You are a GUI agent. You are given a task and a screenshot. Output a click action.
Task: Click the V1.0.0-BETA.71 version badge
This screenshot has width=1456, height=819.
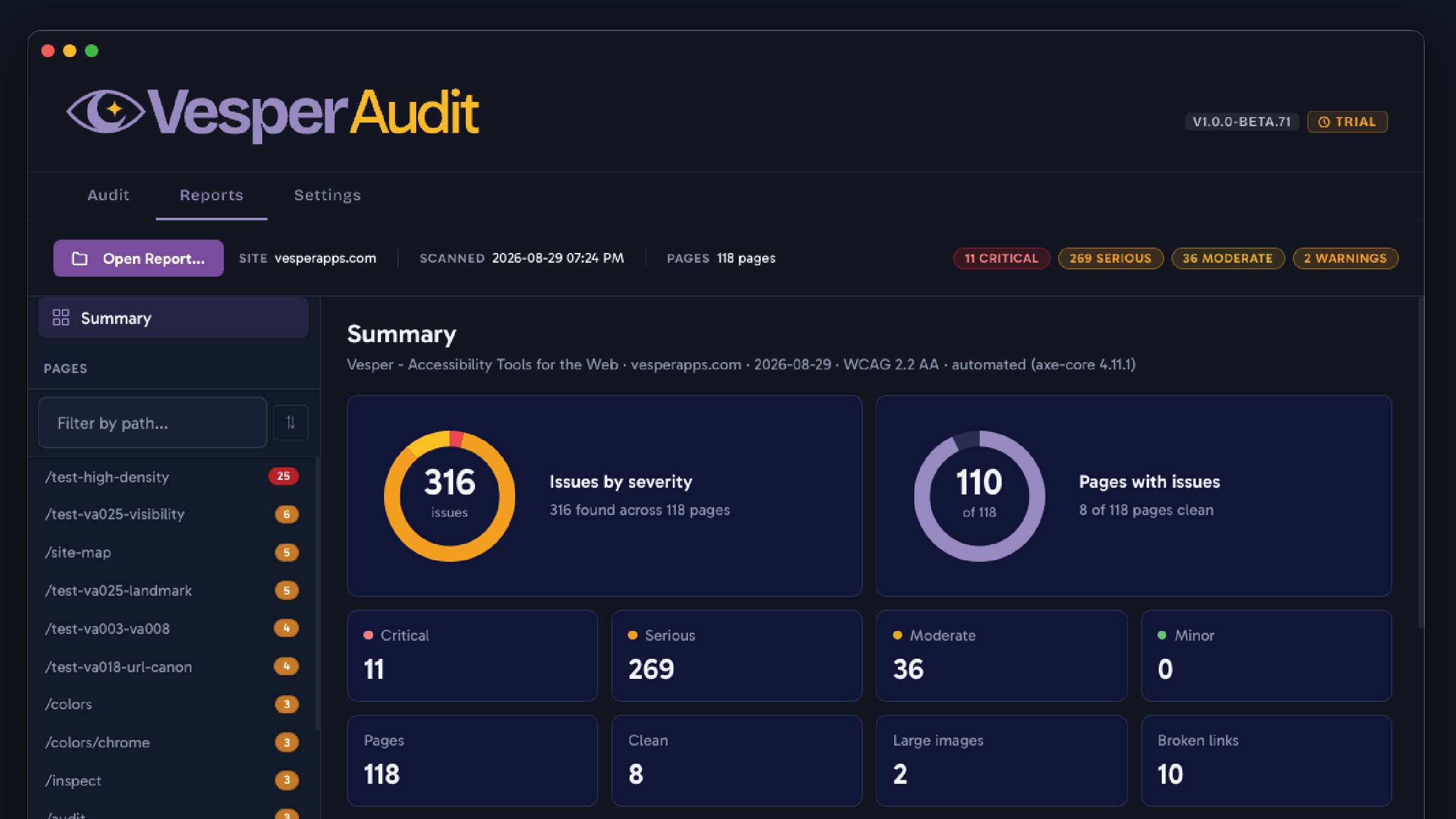[x=1242, y=122]
